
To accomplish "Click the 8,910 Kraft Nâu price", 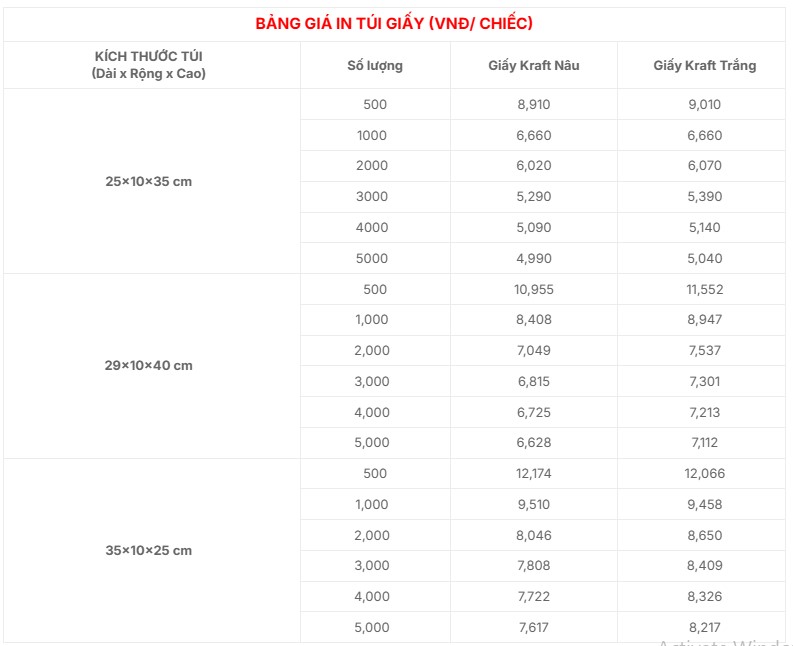I will pos(534,105).
